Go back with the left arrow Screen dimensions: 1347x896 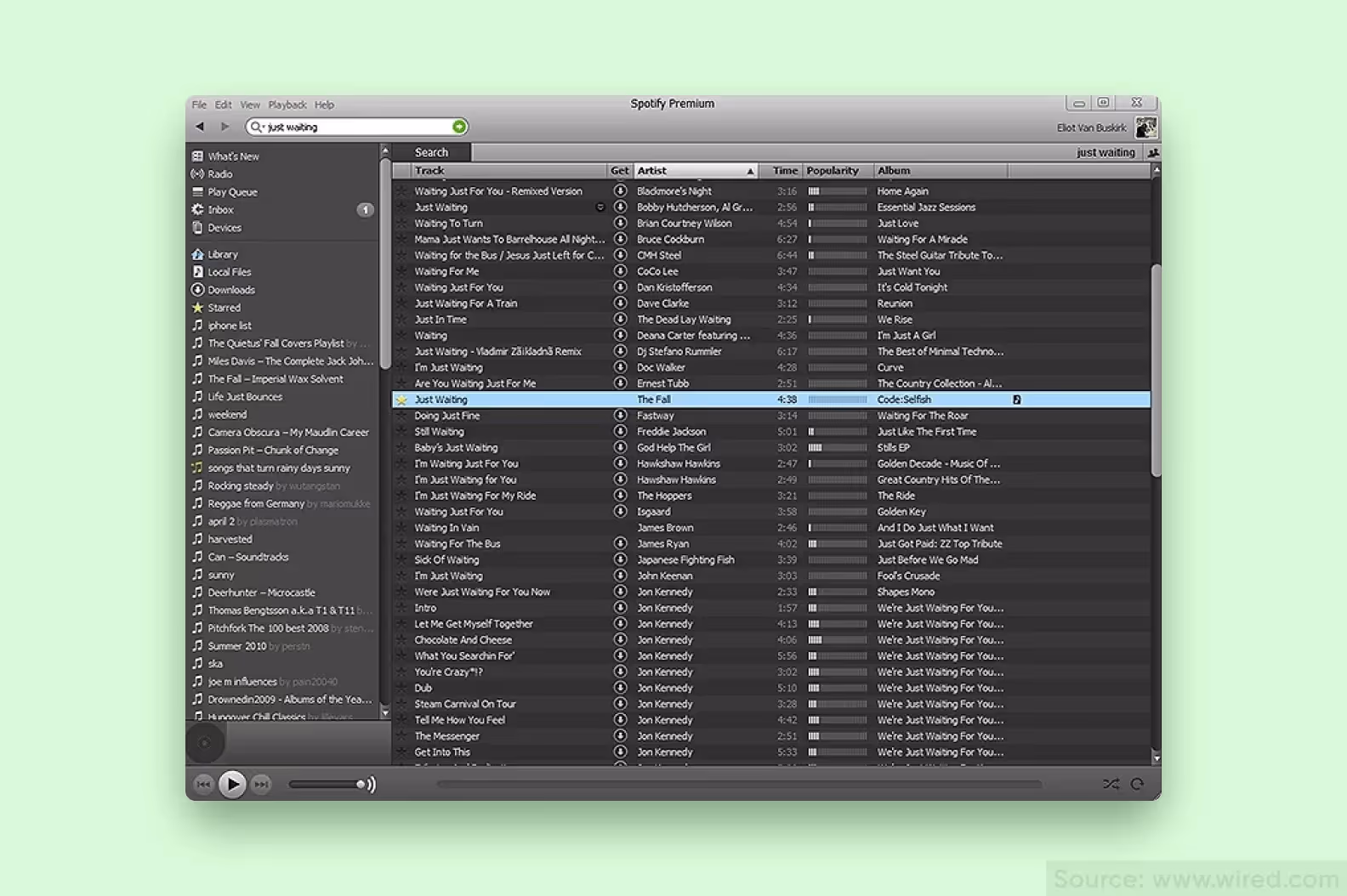pos(200,127)
